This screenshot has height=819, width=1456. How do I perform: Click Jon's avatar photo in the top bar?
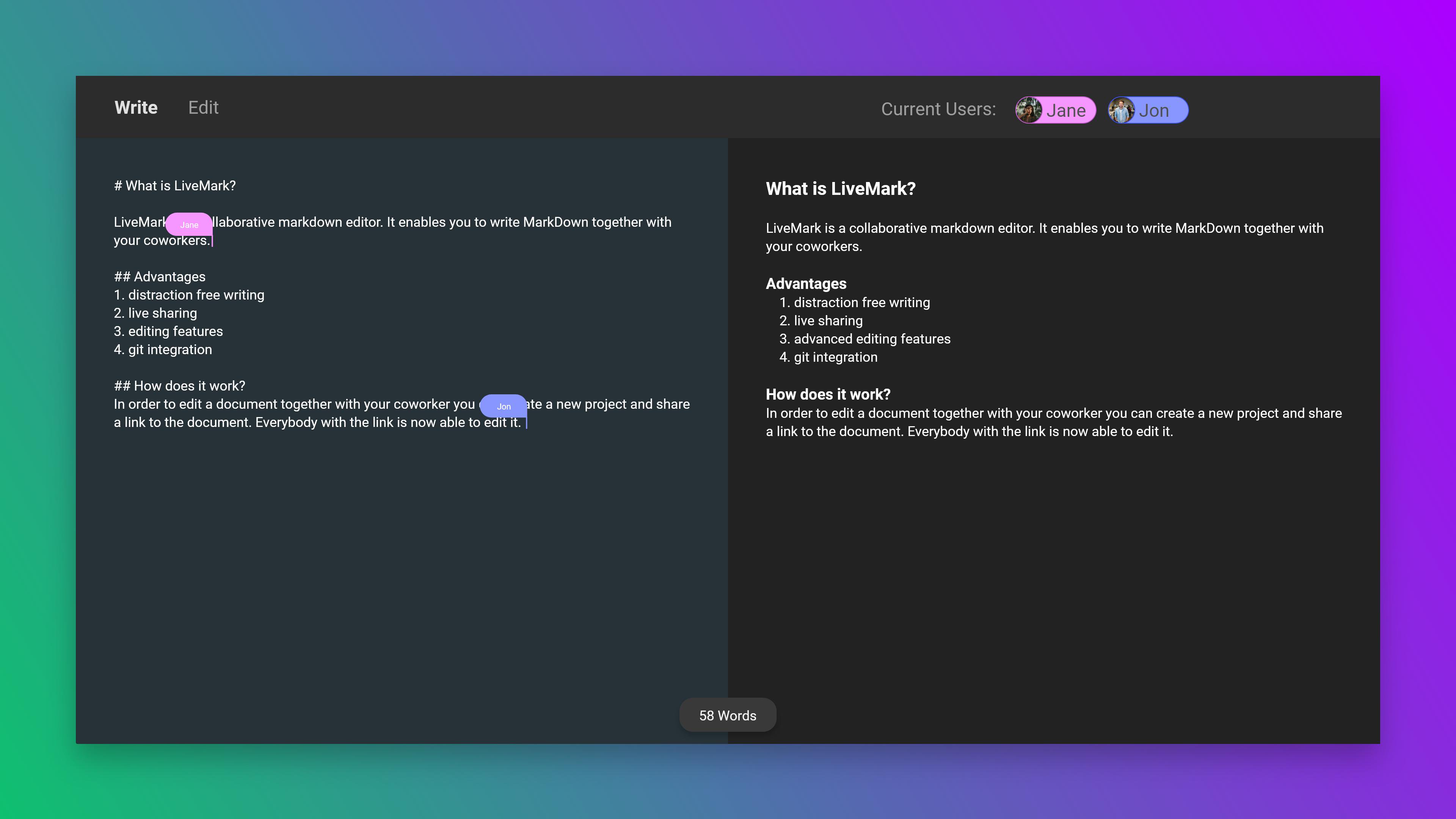click(1121, 110)
